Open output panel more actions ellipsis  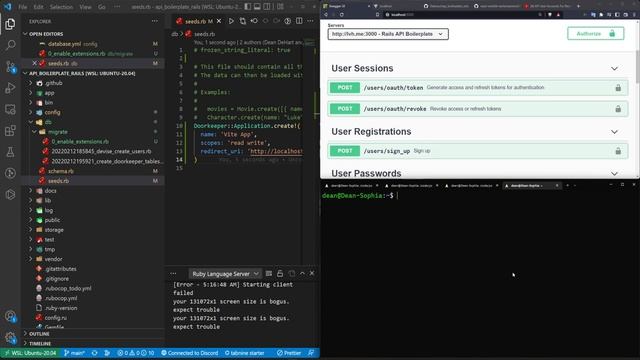[173, 273]
